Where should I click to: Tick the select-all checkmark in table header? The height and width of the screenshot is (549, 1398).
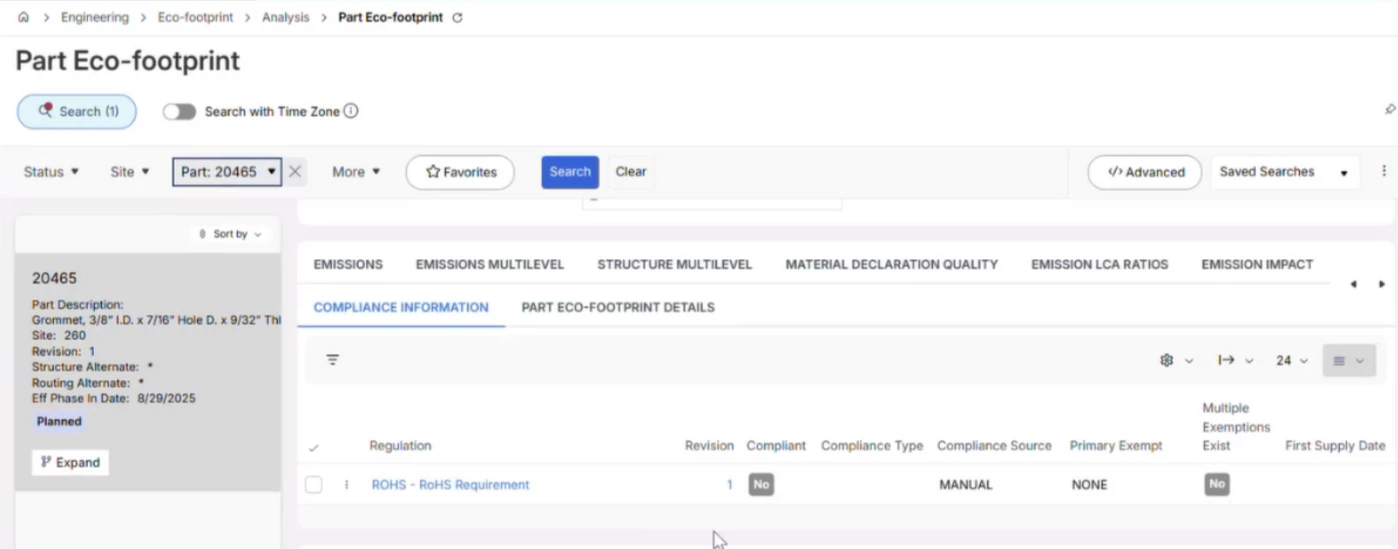313,448
